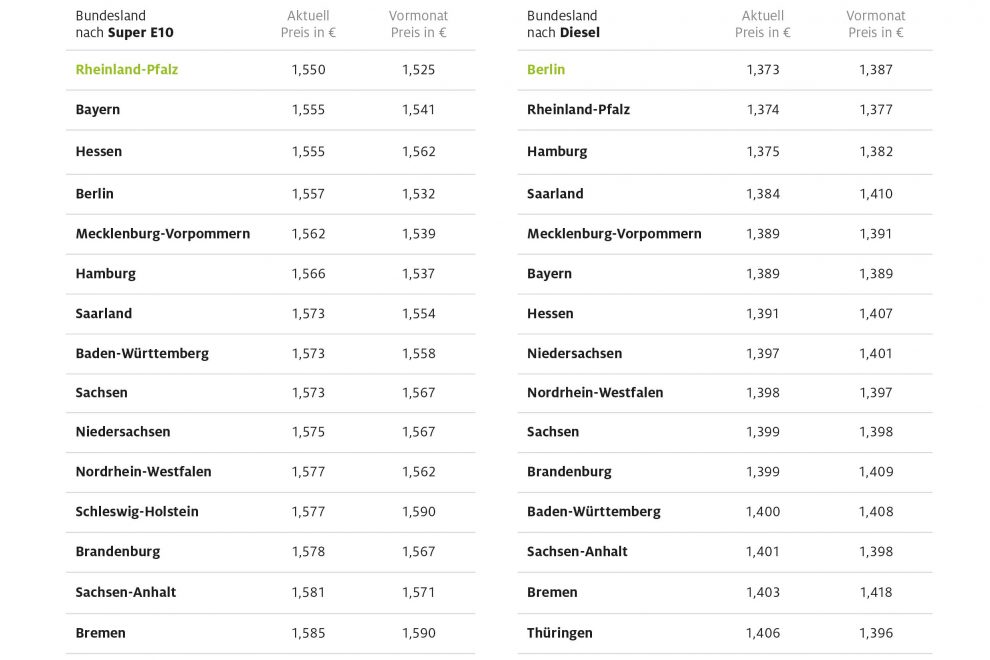This screenshot has height=660, width=990.
Task: Click Berlin previous month Diesel price 1,387
Action: (x=875, y=70)
